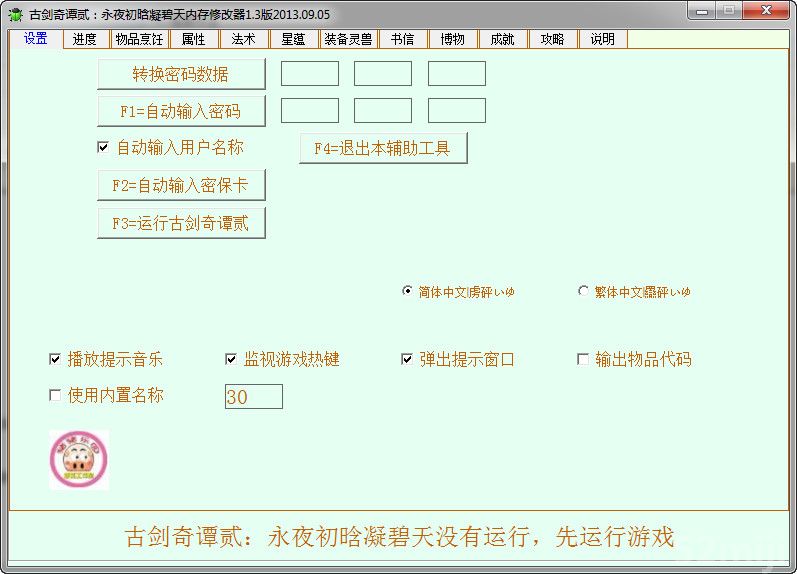
Task: Click the green bug application icon
Action: point(16,14)
